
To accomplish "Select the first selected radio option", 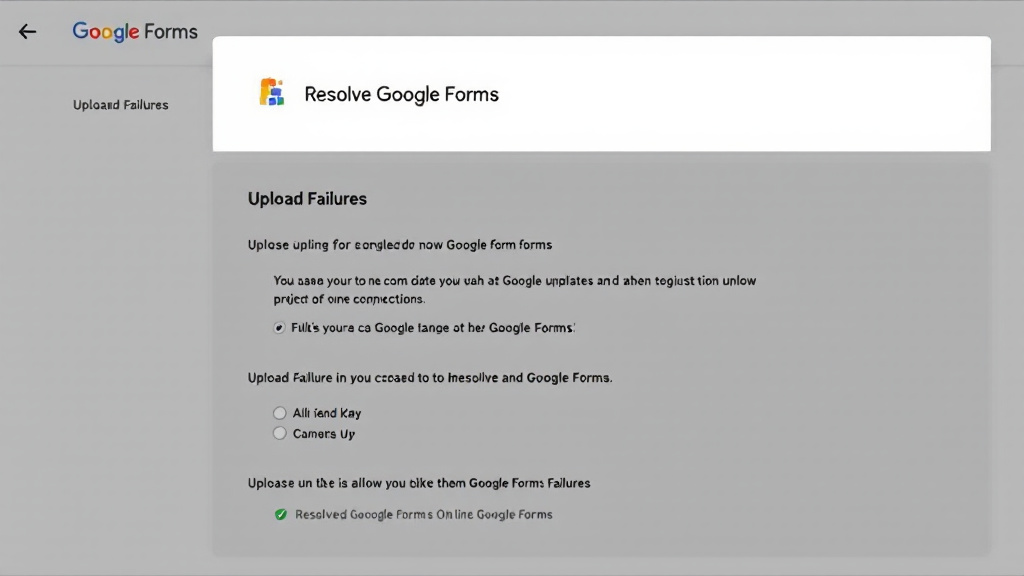I will point(279,328).
